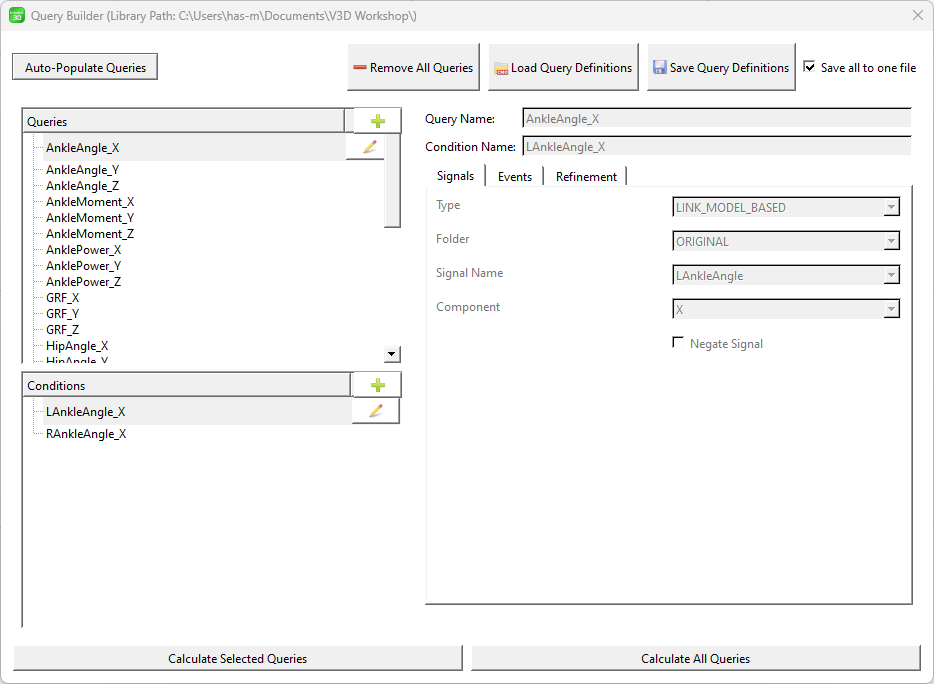Viewport: 934px width, 684px height.
Task: Click Calculate All Queries
Action: [695, 659]
